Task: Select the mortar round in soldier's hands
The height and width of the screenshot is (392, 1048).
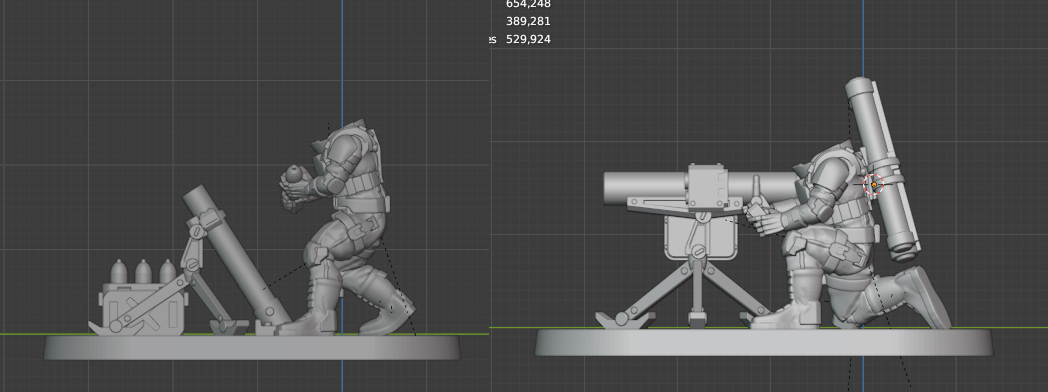Action: [293, 175]
